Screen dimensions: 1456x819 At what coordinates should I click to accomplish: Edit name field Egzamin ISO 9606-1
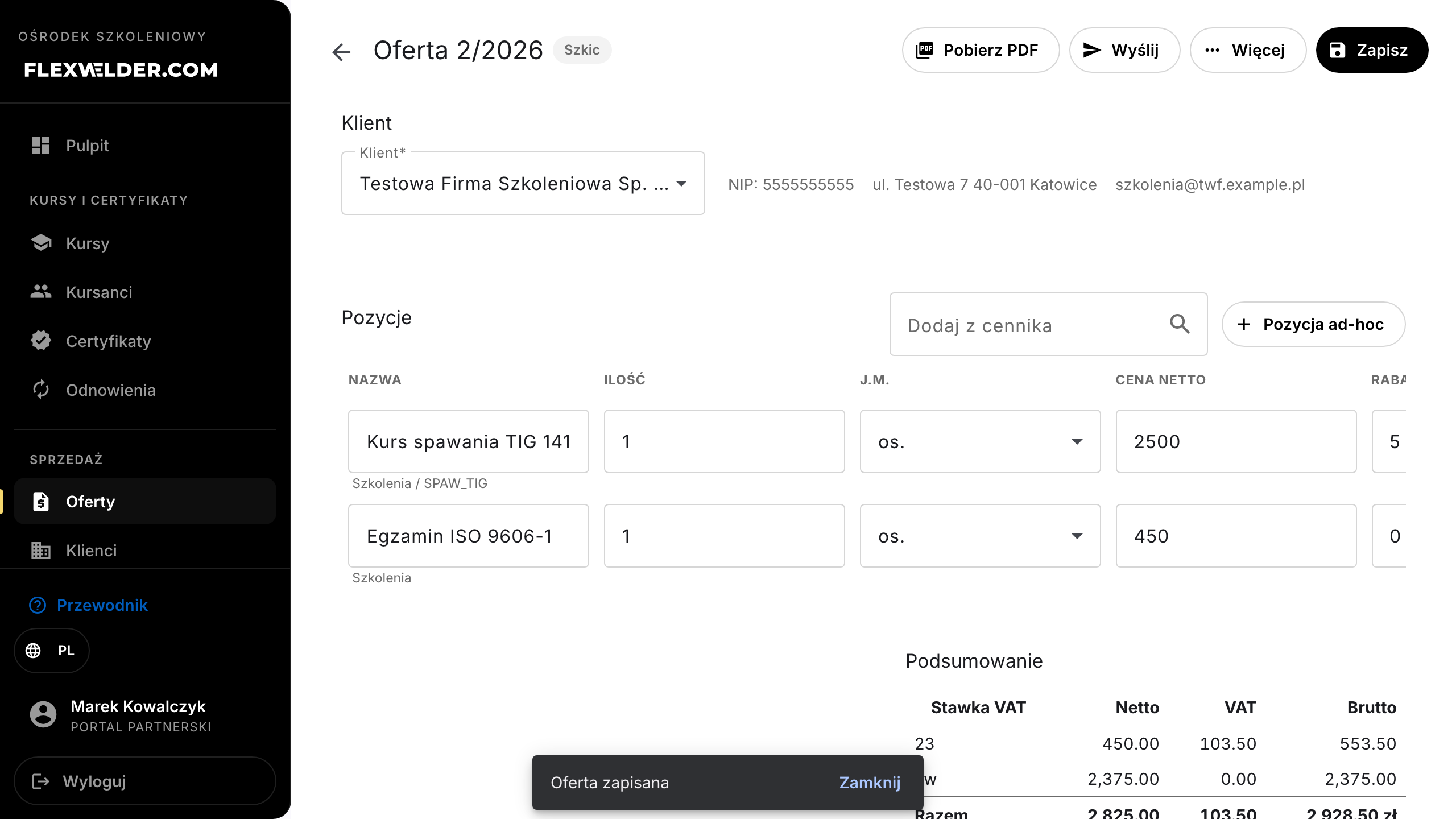pos(469,536)
